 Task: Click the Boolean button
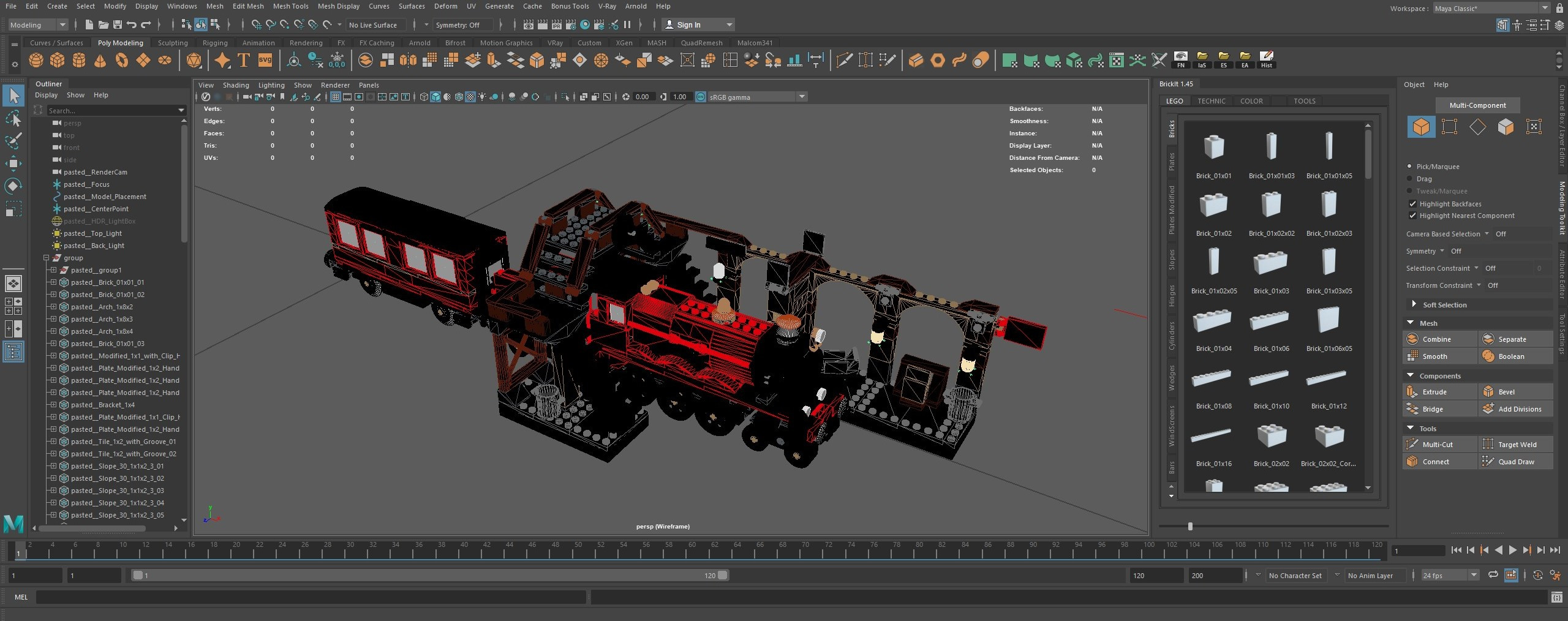coord(1516,356)
